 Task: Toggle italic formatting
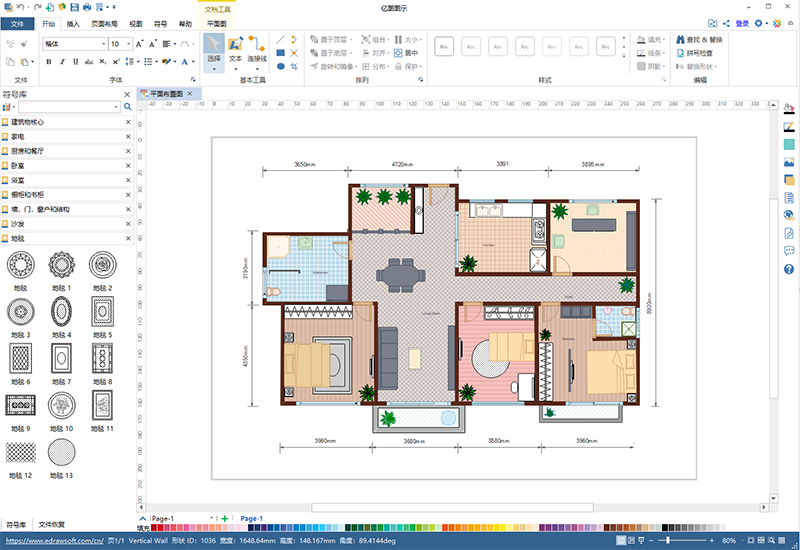coord(62,62)
